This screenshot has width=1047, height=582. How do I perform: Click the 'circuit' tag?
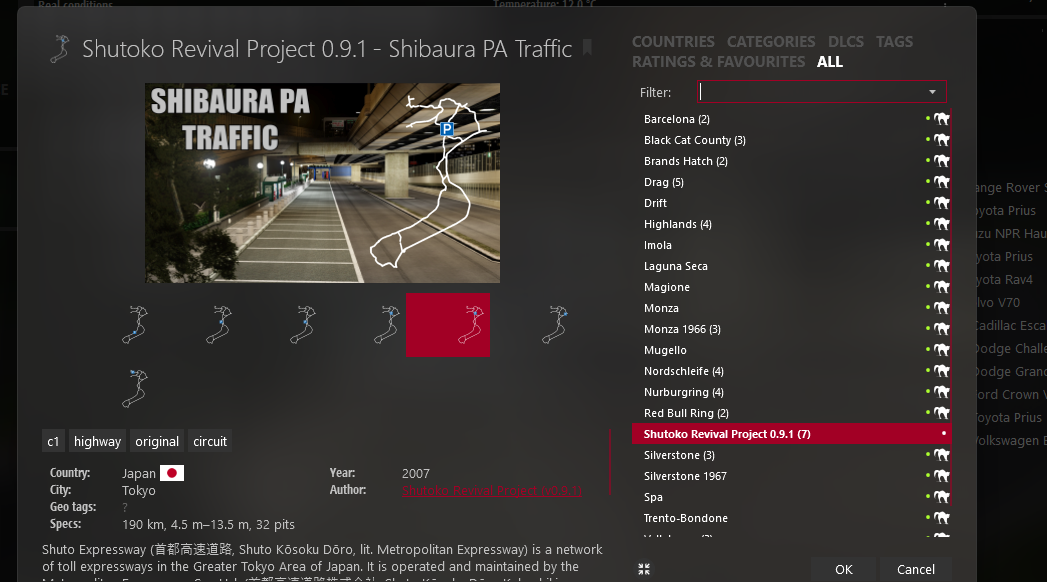click(x=210, y=441)
